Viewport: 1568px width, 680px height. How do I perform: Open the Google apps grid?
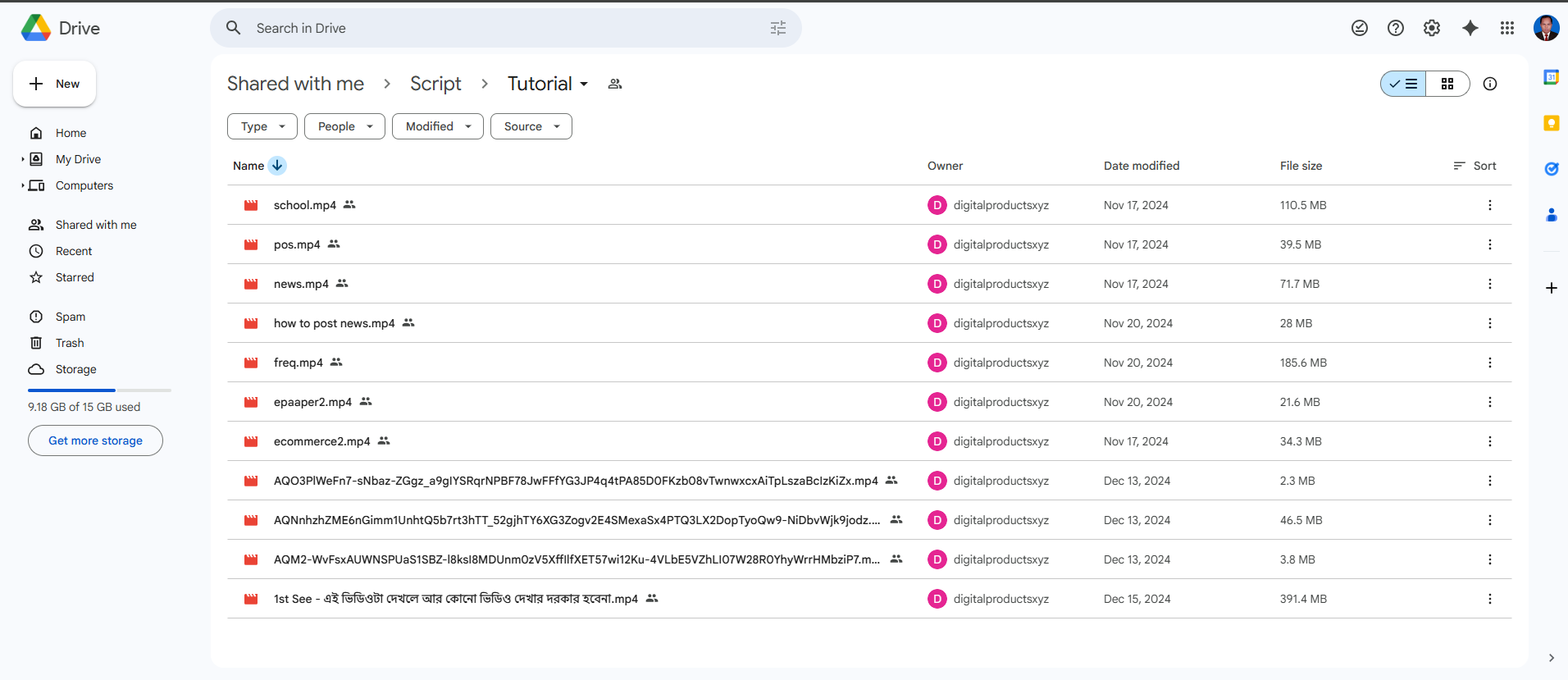1507,28
